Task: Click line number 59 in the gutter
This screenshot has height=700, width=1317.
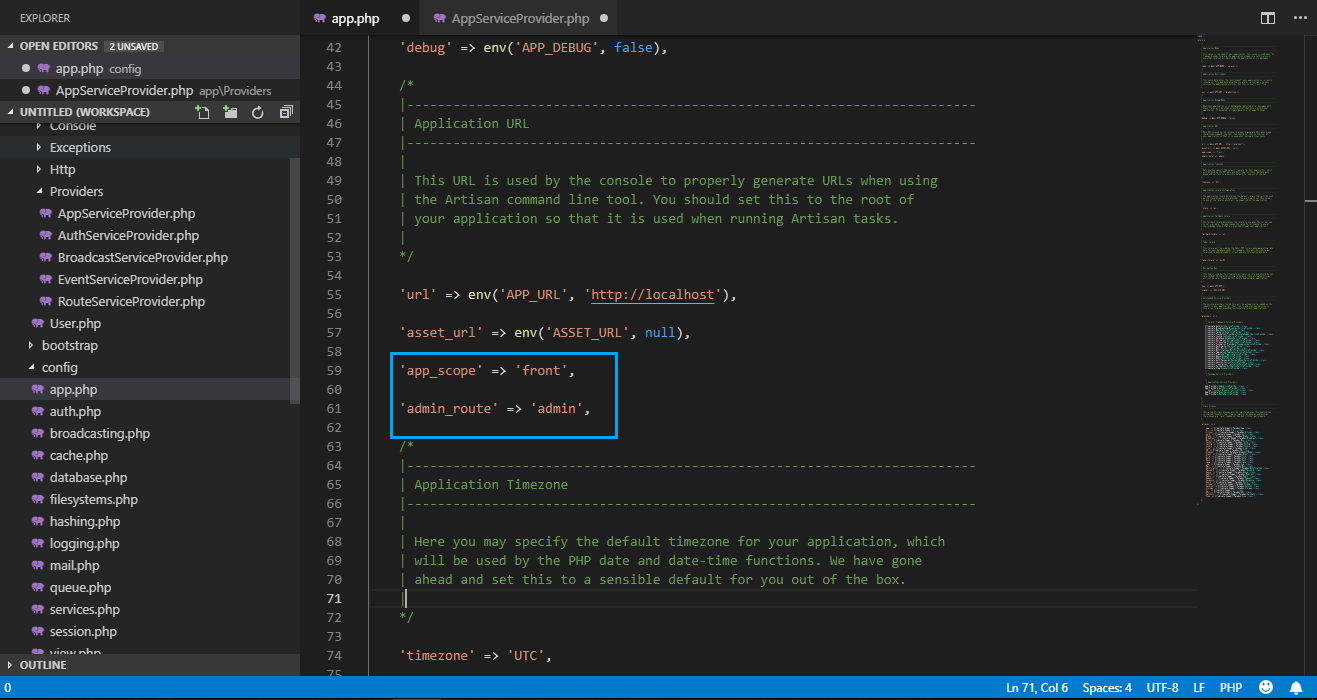Action: (333, 370)
